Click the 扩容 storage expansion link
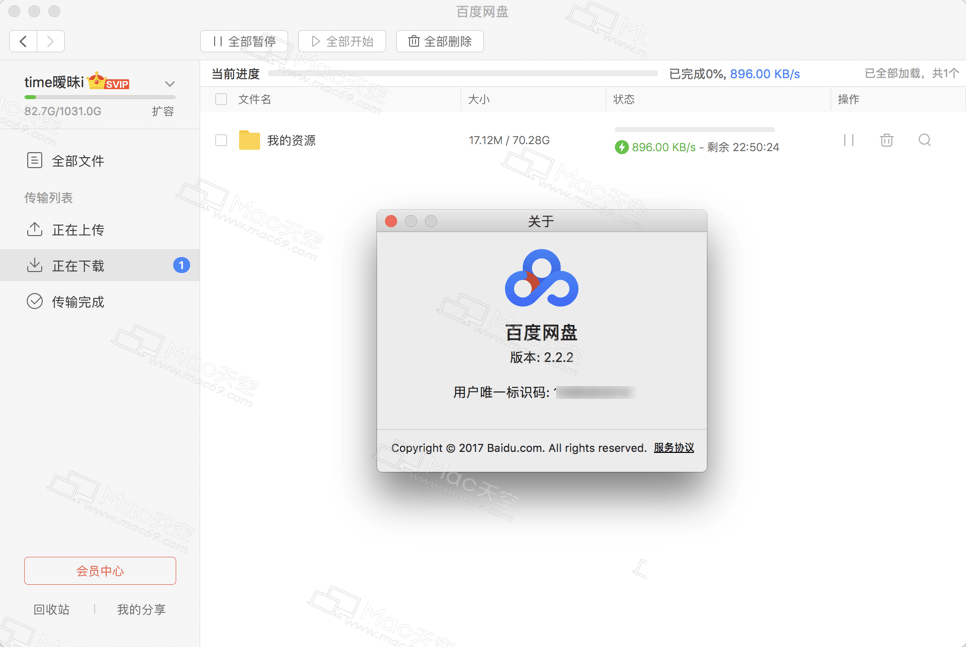Image resolution: width=966 pixels, height=647 pixels. point(163,111)
